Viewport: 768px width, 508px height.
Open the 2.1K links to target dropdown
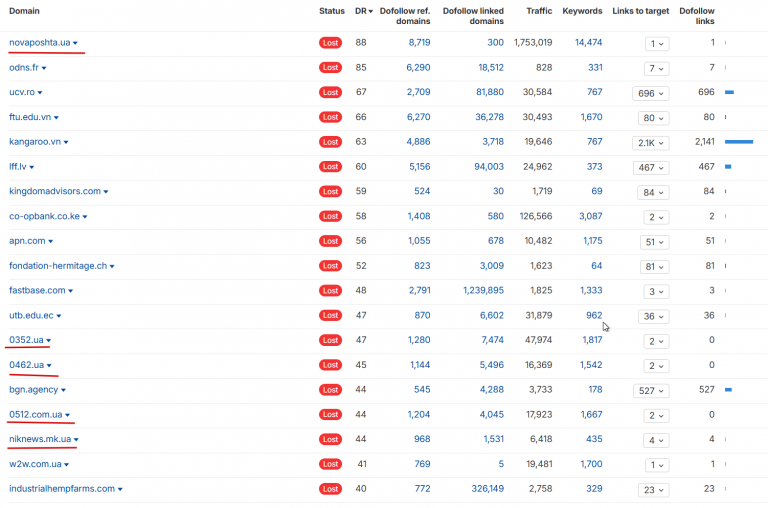point(650,143)
